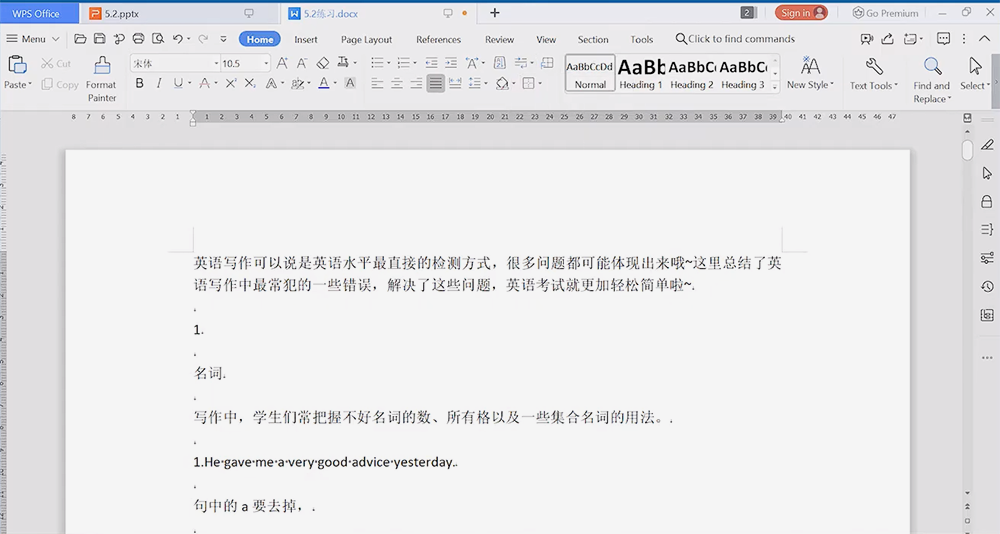Open the font size dropdown
Viewport: 1000px width, 534px height.
click(x=266, y=63)
